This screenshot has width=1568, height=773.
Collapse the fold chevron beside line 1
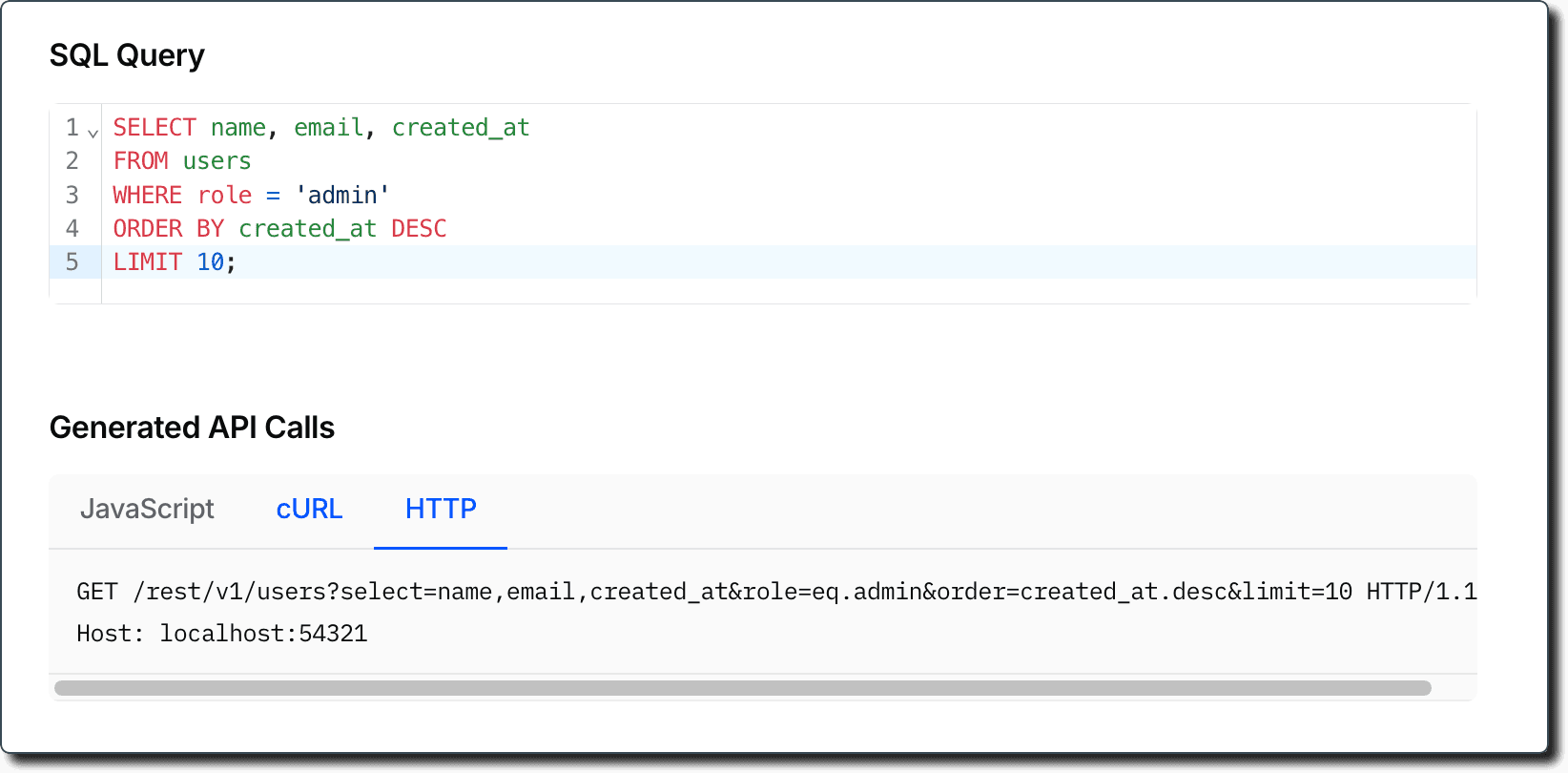pos(93,133)
